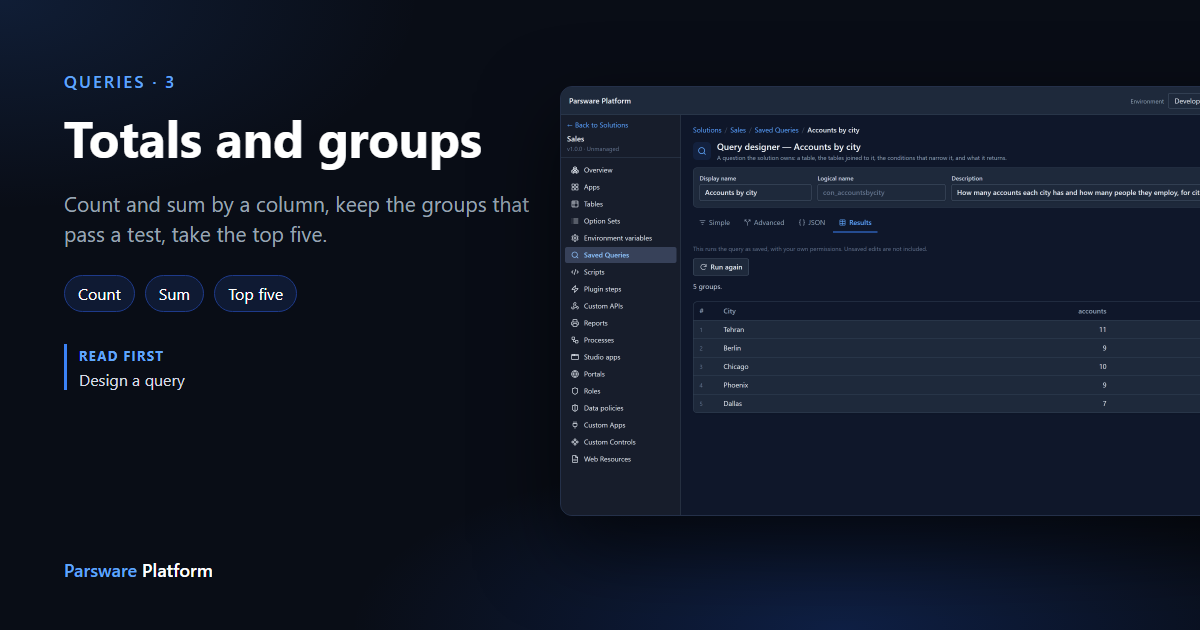Select the Berlin row

click(946, 348)
